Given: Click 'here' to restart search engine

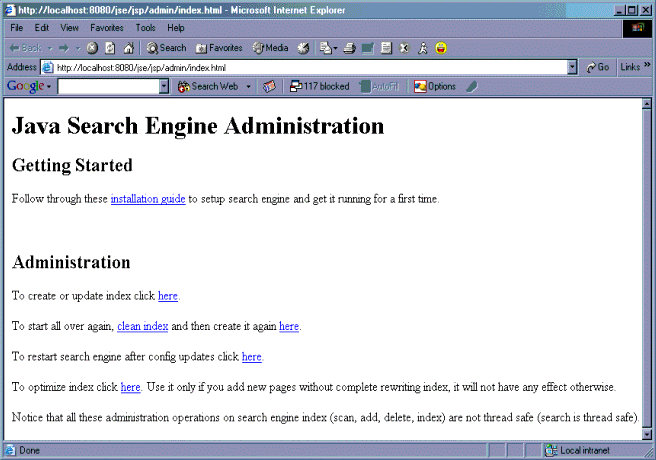Looking at the screenshot, I should click(x=252, y=356).
